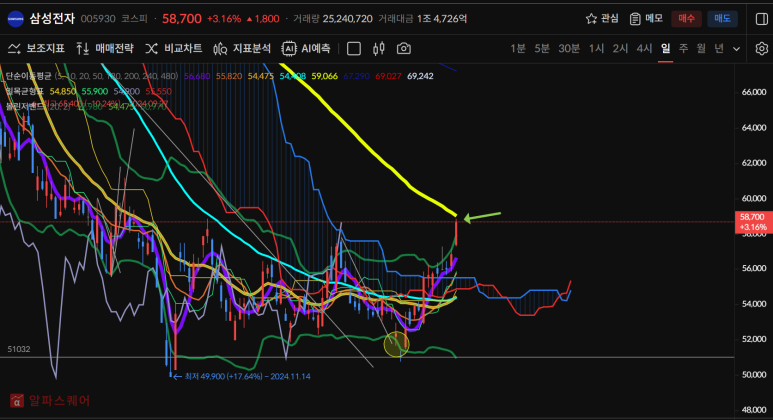This screenshot has height=420, width=773.
Task: Click the current price tag 58,700
Action: [753, 222]
